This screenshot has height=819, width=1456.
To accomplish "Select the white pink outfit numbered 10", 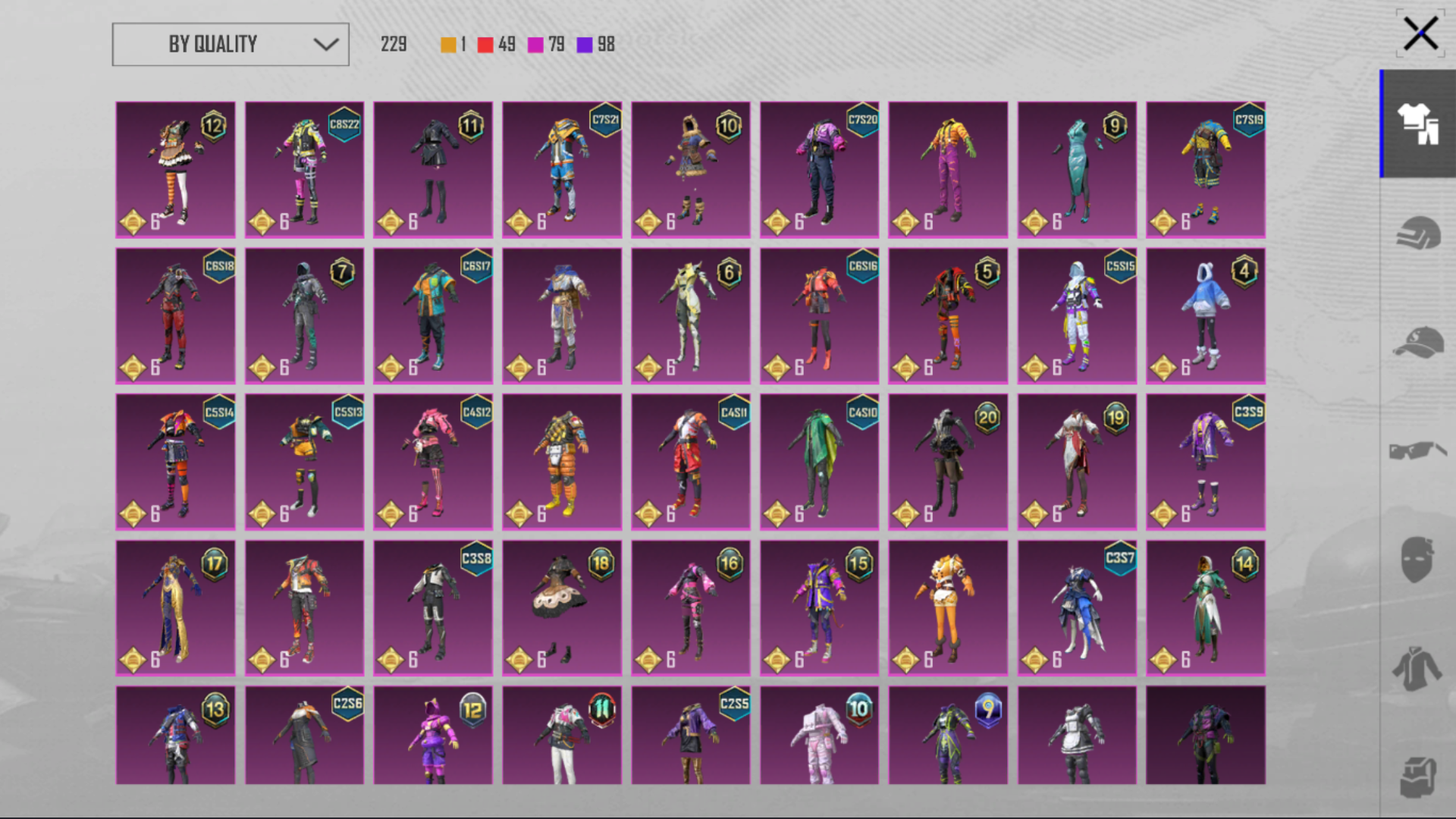I will click(820, 736).
